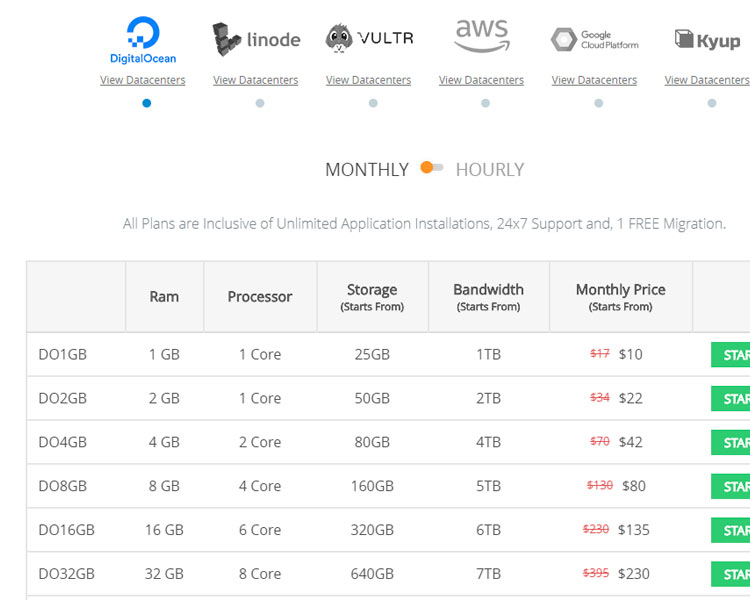
Task: Toggle the Monthly/Hourly pricing switch
Action: 432,168
